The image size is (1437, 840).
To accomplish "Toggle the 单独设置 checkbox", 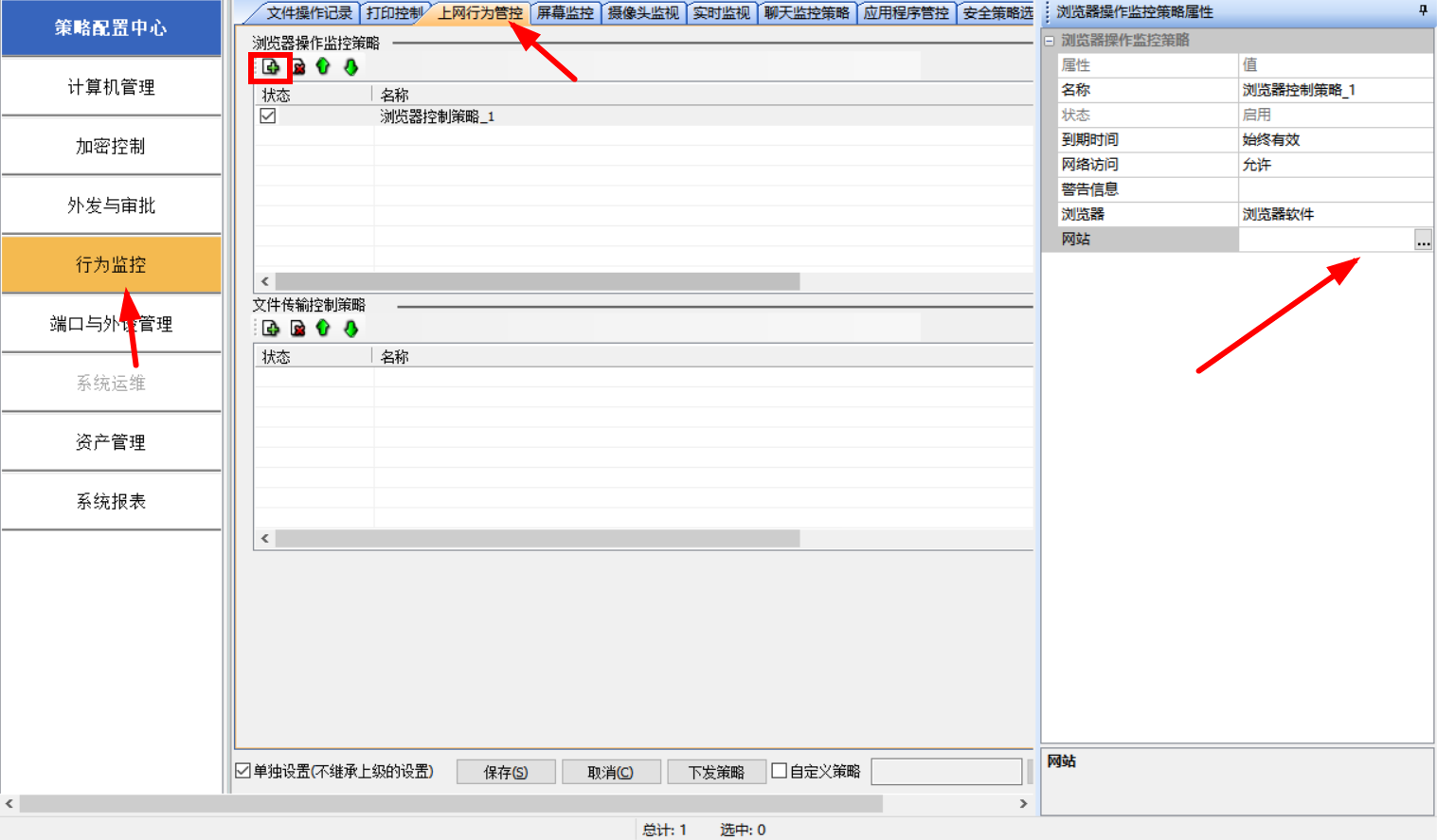I will (x=243, y=771).
